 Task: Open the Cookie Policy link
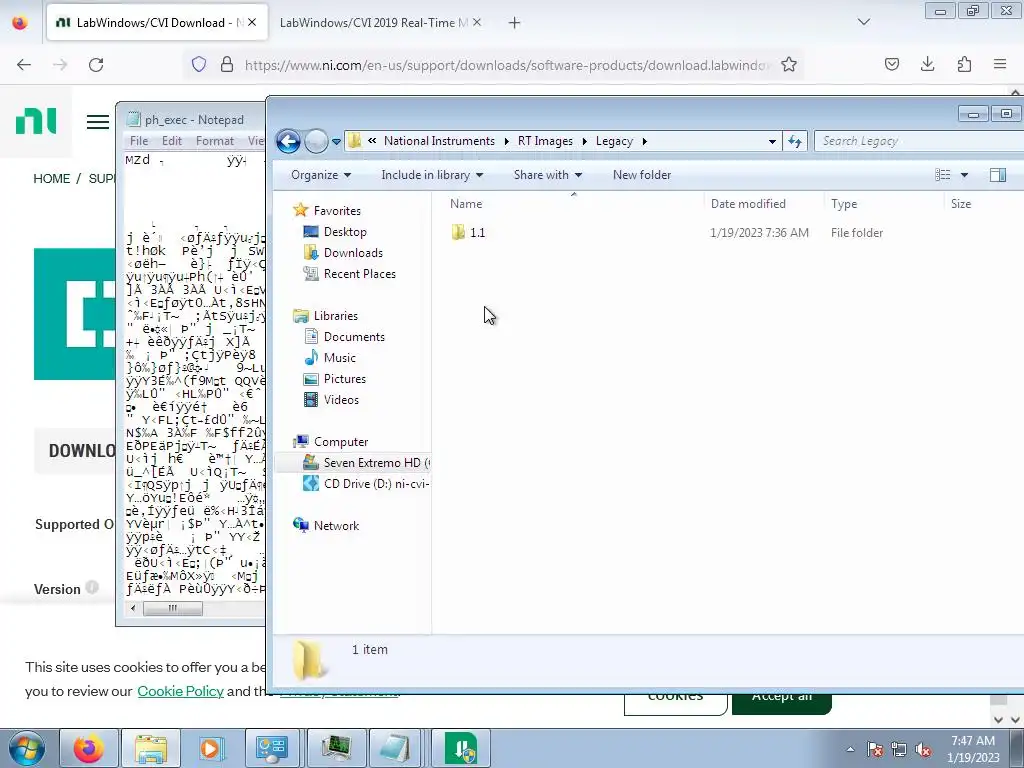tap(180, 691)
